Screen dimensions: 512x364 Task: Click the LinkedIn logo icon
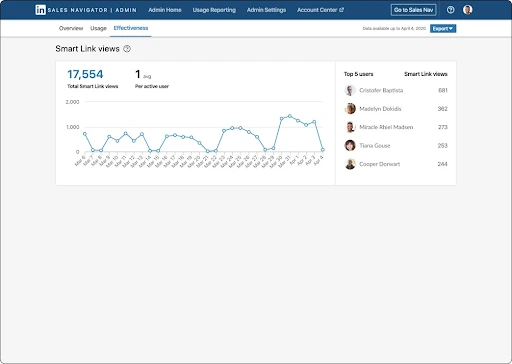click(x=40, y=10)
